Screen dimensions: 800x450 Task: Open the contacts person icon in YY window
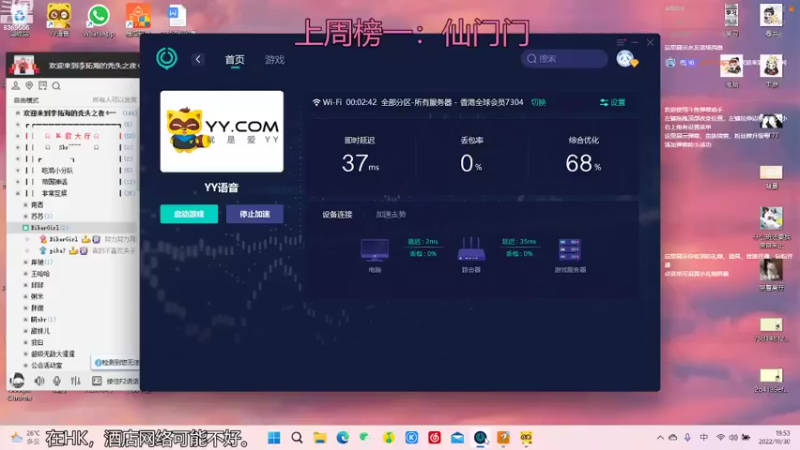click(x=16, y=86)
